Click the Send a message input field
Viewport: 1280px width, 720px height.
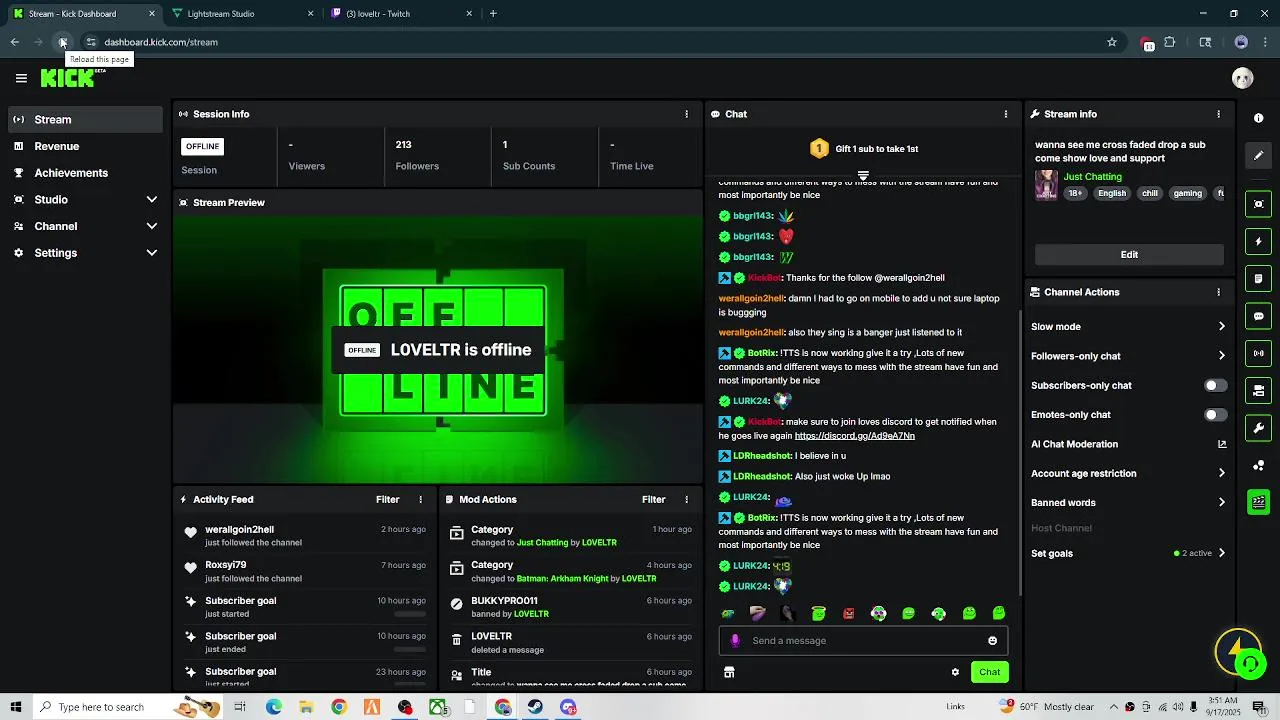(863, 641)
